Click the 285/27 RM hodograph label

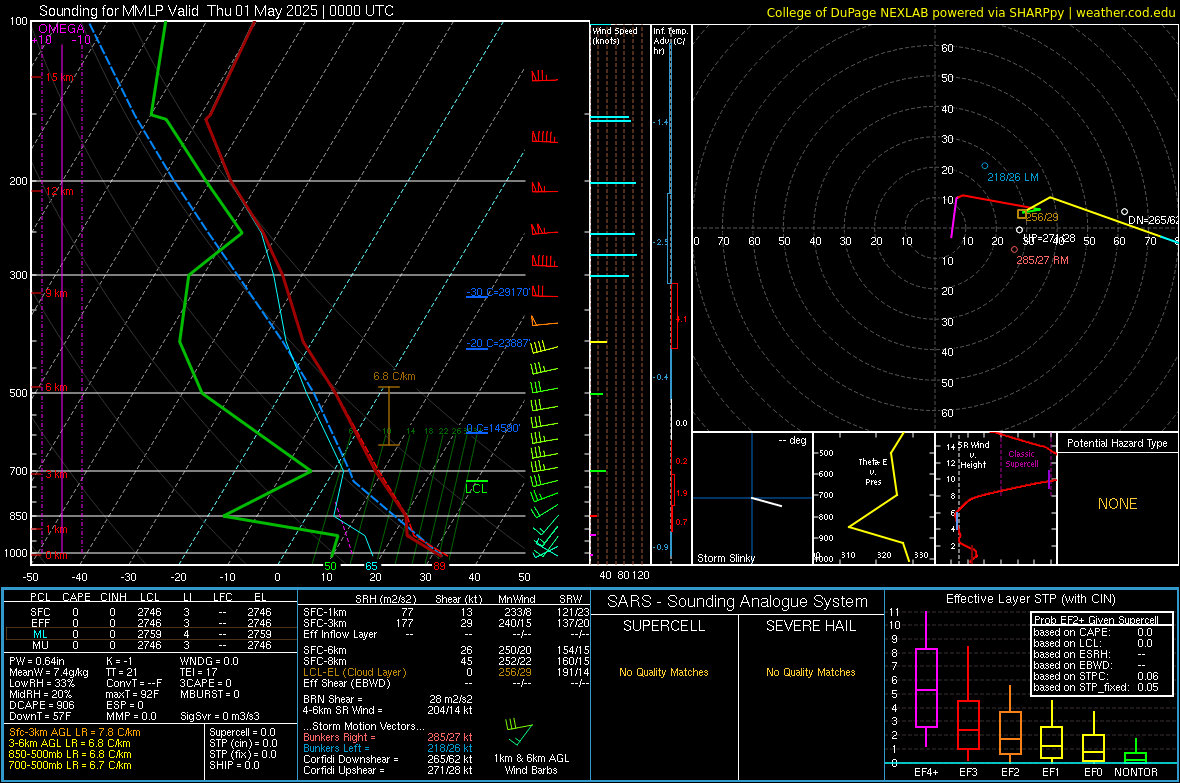[x=1042, y=260]
